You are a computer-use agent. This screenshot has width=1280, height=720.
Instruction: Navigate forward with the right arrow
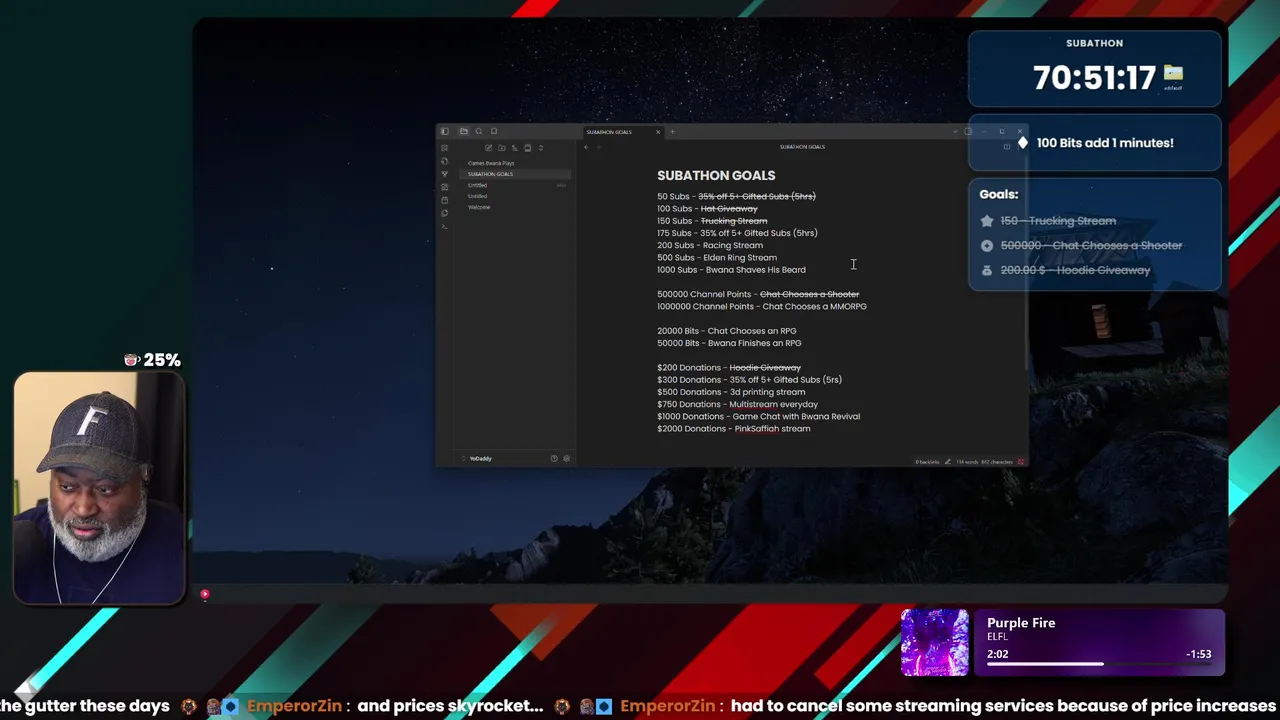coord(598,147)
